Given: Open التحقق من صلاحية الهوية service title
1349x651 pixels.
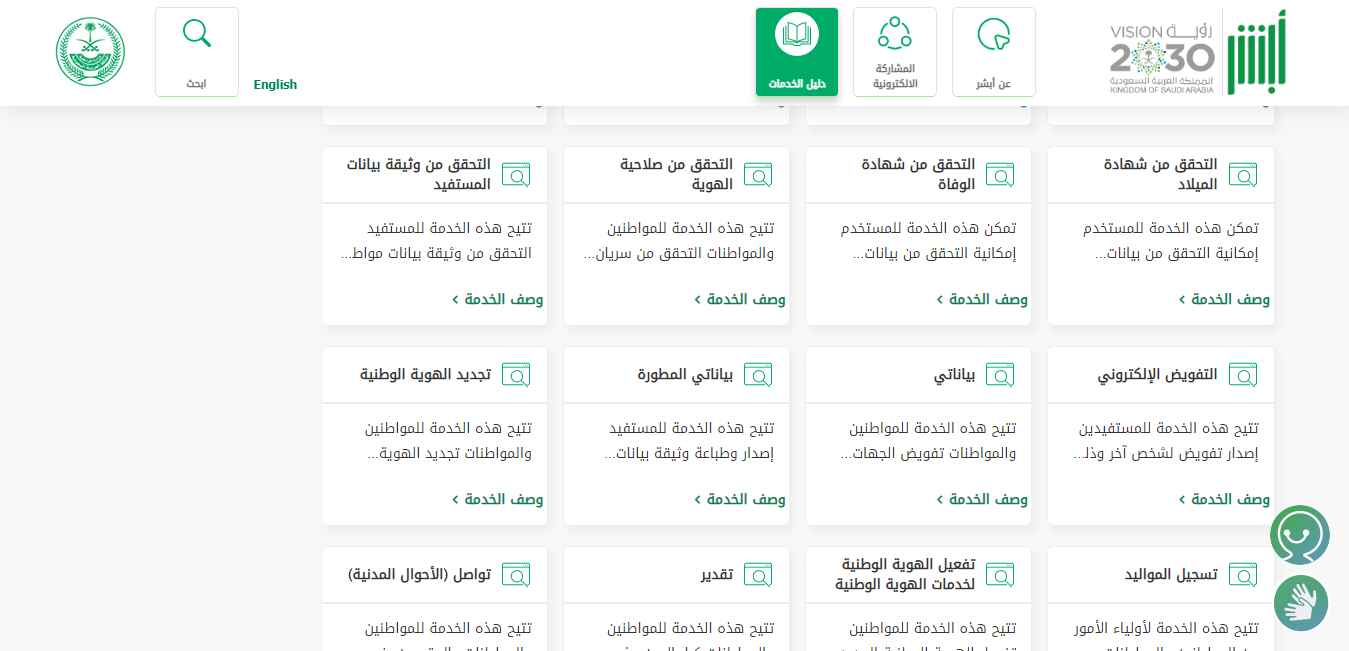Looking at the screenshot, I should (x=676, y=174).
